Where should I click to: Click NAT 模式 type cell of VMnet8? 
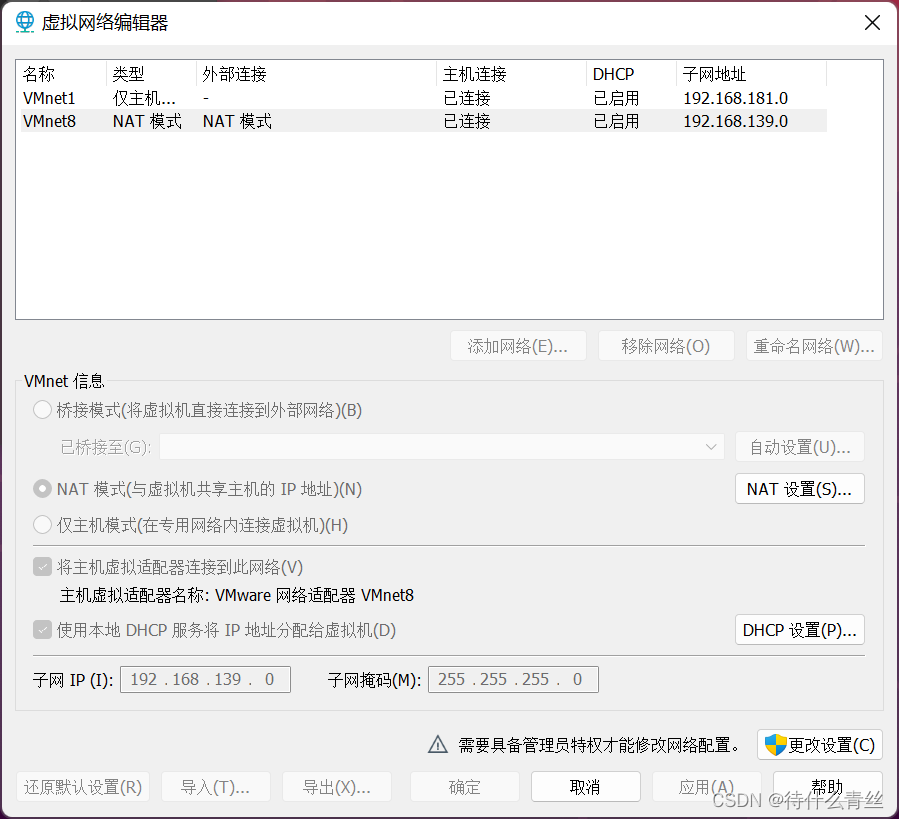[147, 121]
